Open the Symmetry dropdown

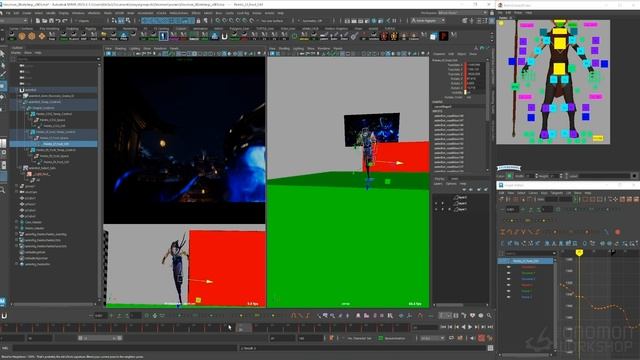[x=313, y=20]
